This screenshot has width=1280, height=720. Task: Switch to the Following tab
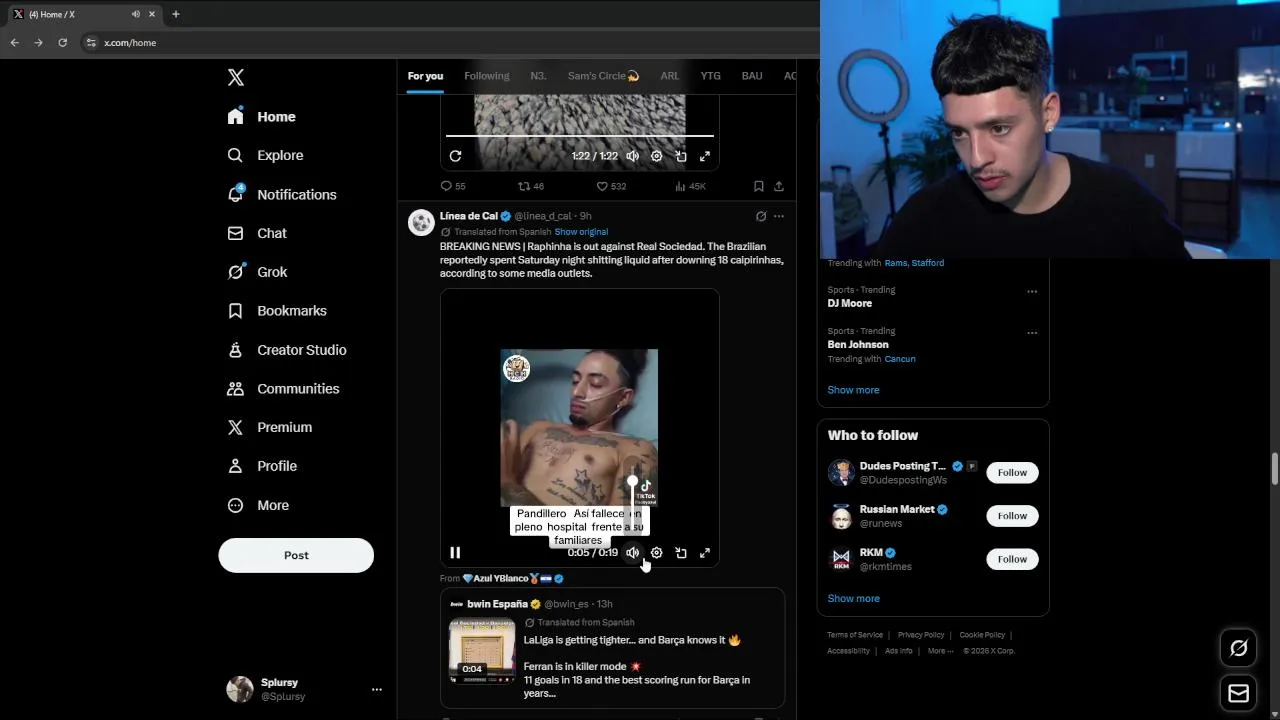tap(486, 76)
